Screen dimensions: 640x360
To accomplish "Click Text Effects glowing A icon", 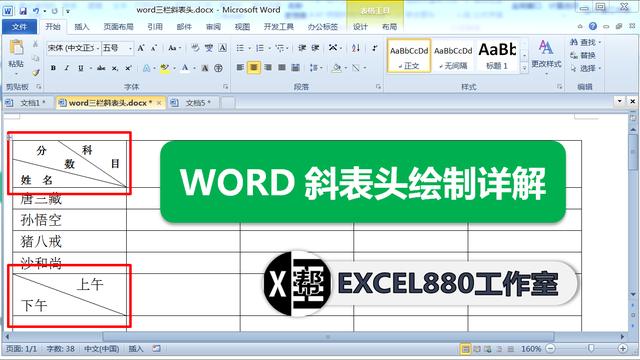I will coord(146,68).
